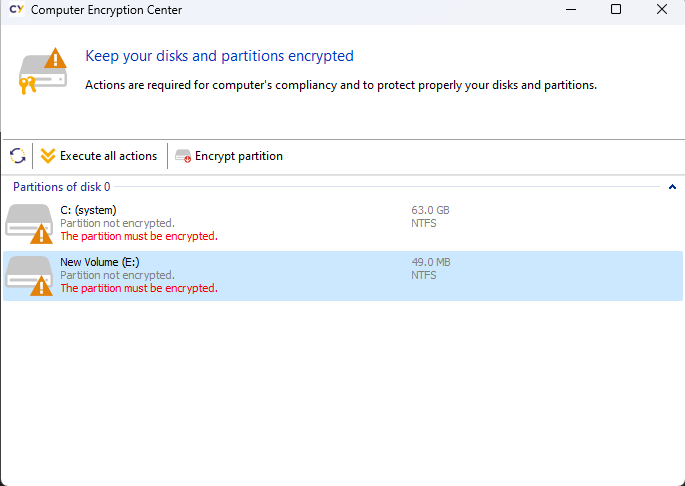685x486 pixels.
Task: Click the 63.0 GB size of C: partition
Action: [x=430, y=211]
